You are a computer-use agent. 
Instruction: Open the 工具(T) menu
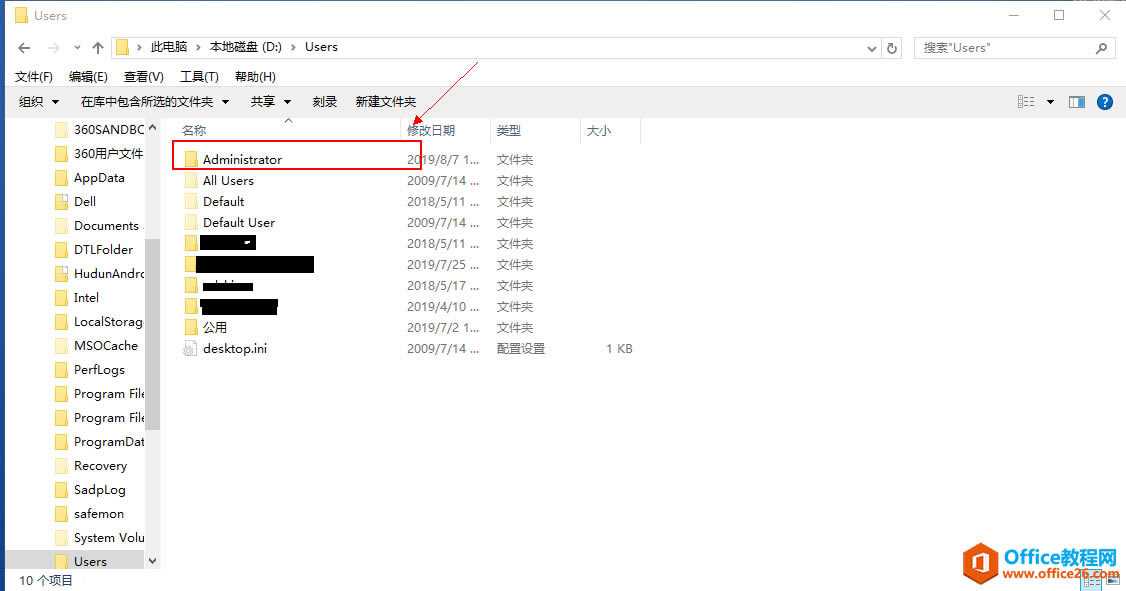(199, 77)
